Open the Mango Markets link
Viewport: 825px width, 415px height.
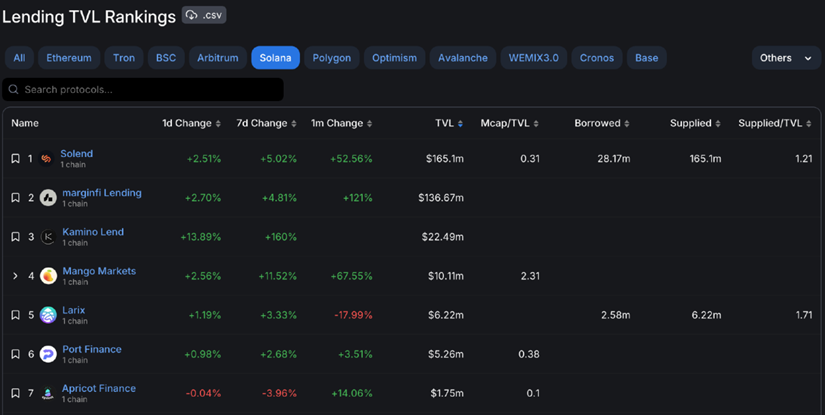(99, 271)
